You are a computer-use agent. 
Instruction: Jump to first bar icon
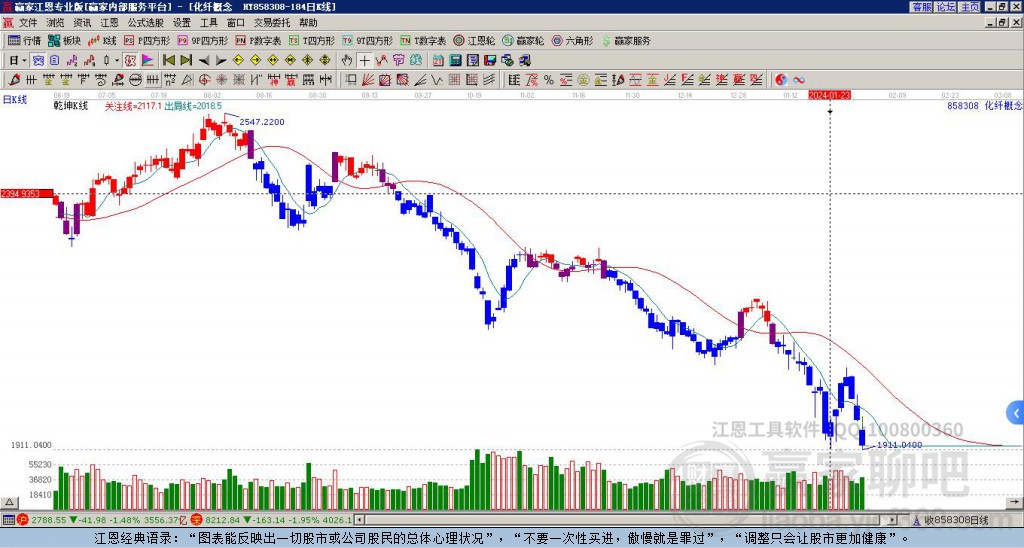click(x=168, y=60)
